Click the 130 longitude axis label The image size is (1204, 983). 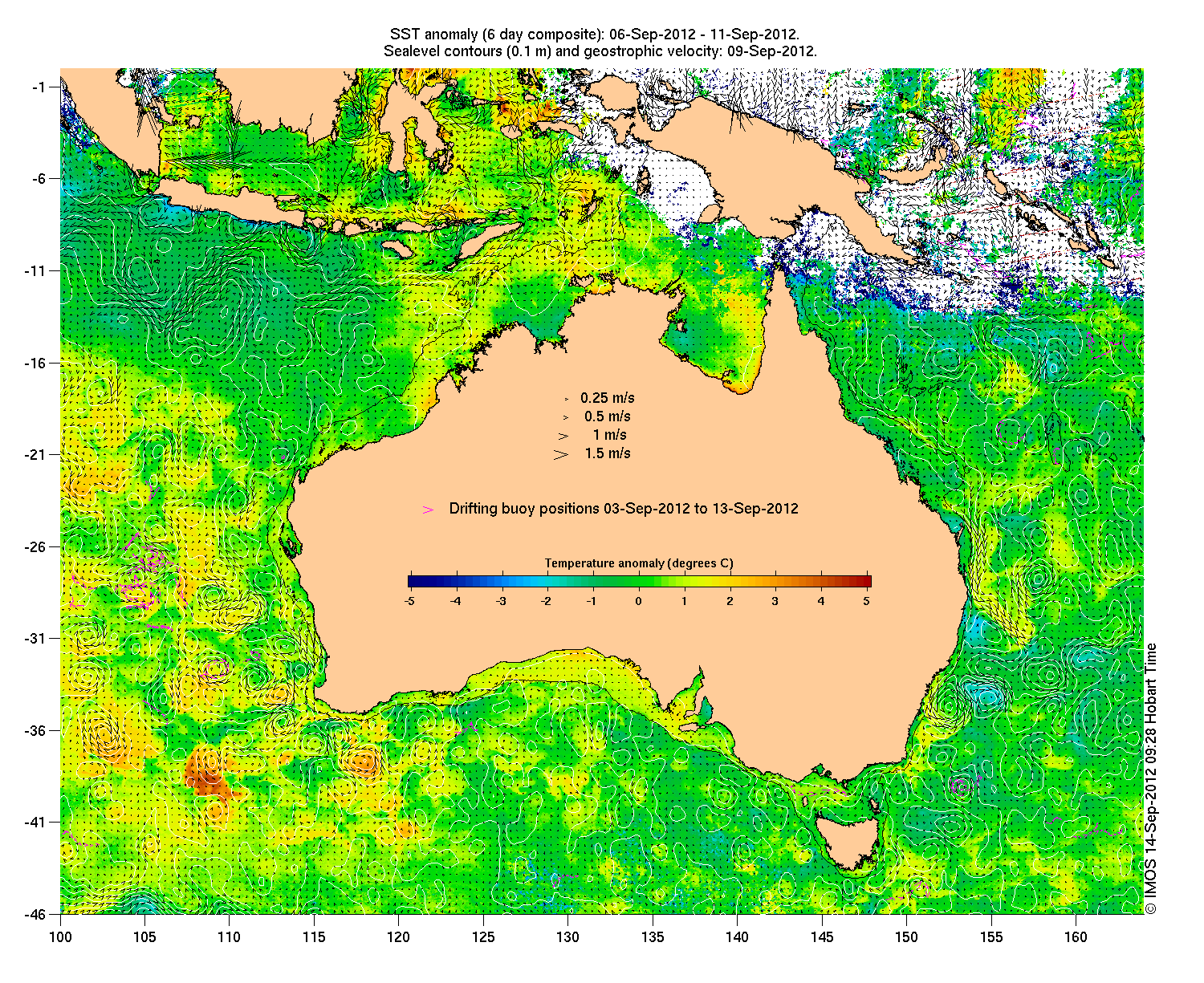[x=567, y=937]
